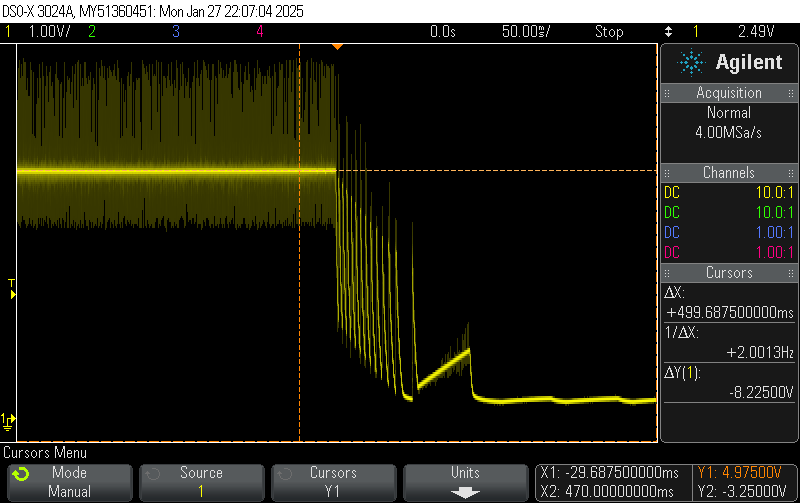Screen dimensions: 800x503
Task: Click the blue channel 3 DC 1.00:1 row
Action: pyautogui.click(x=729, y=232)
